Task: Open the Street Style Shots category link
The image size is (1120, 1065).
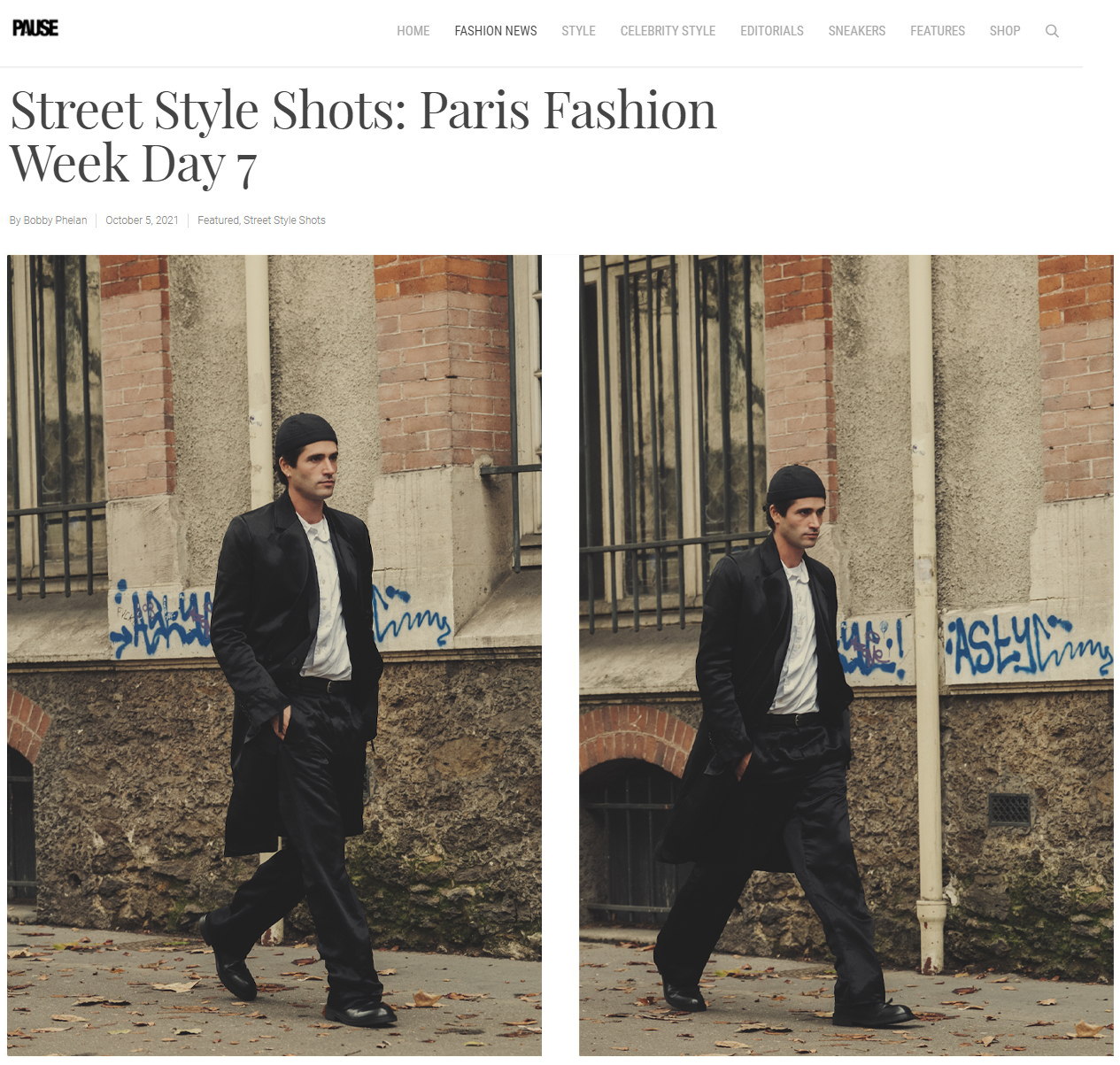Action: coord(284,220)
